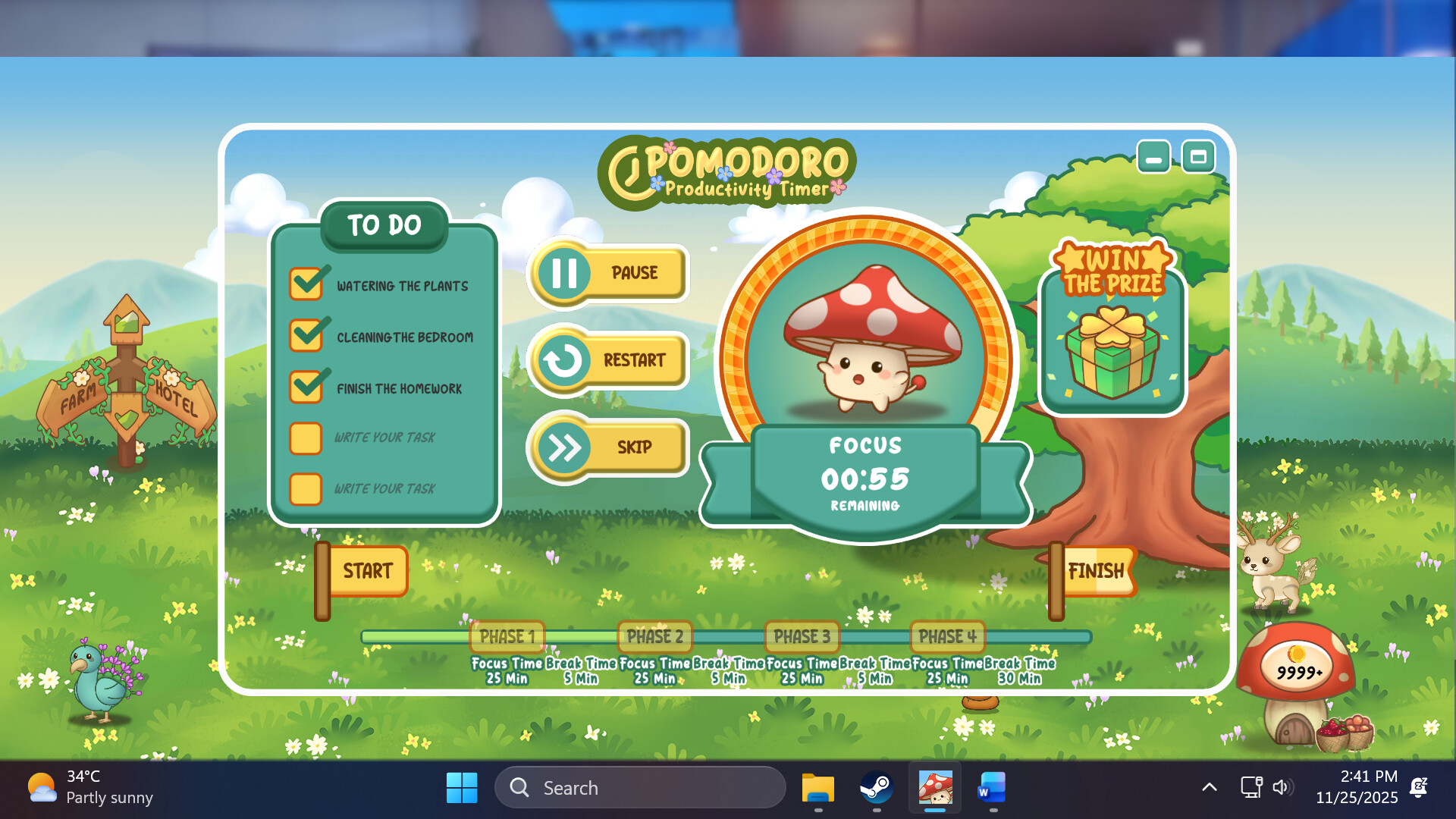Check the first Write Your Task checkbox

click(x=306, y=438)
